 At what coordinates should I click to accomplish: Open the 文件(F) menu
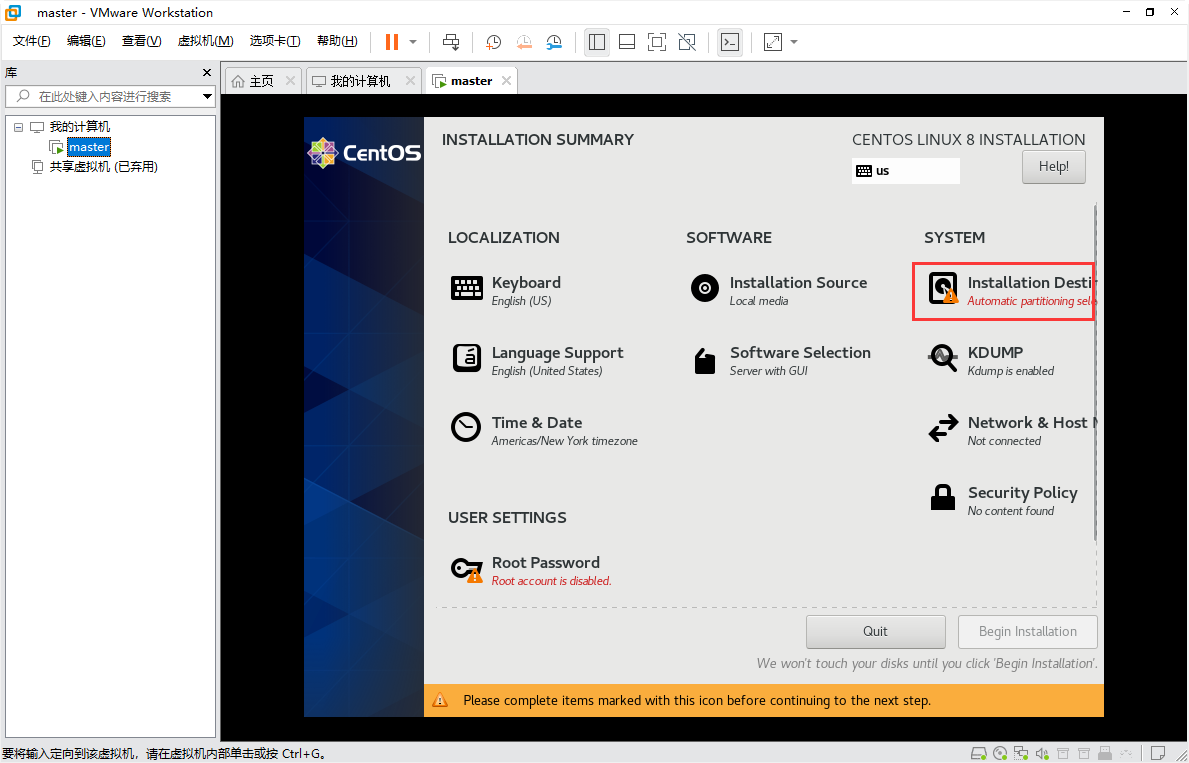(31, 41)
